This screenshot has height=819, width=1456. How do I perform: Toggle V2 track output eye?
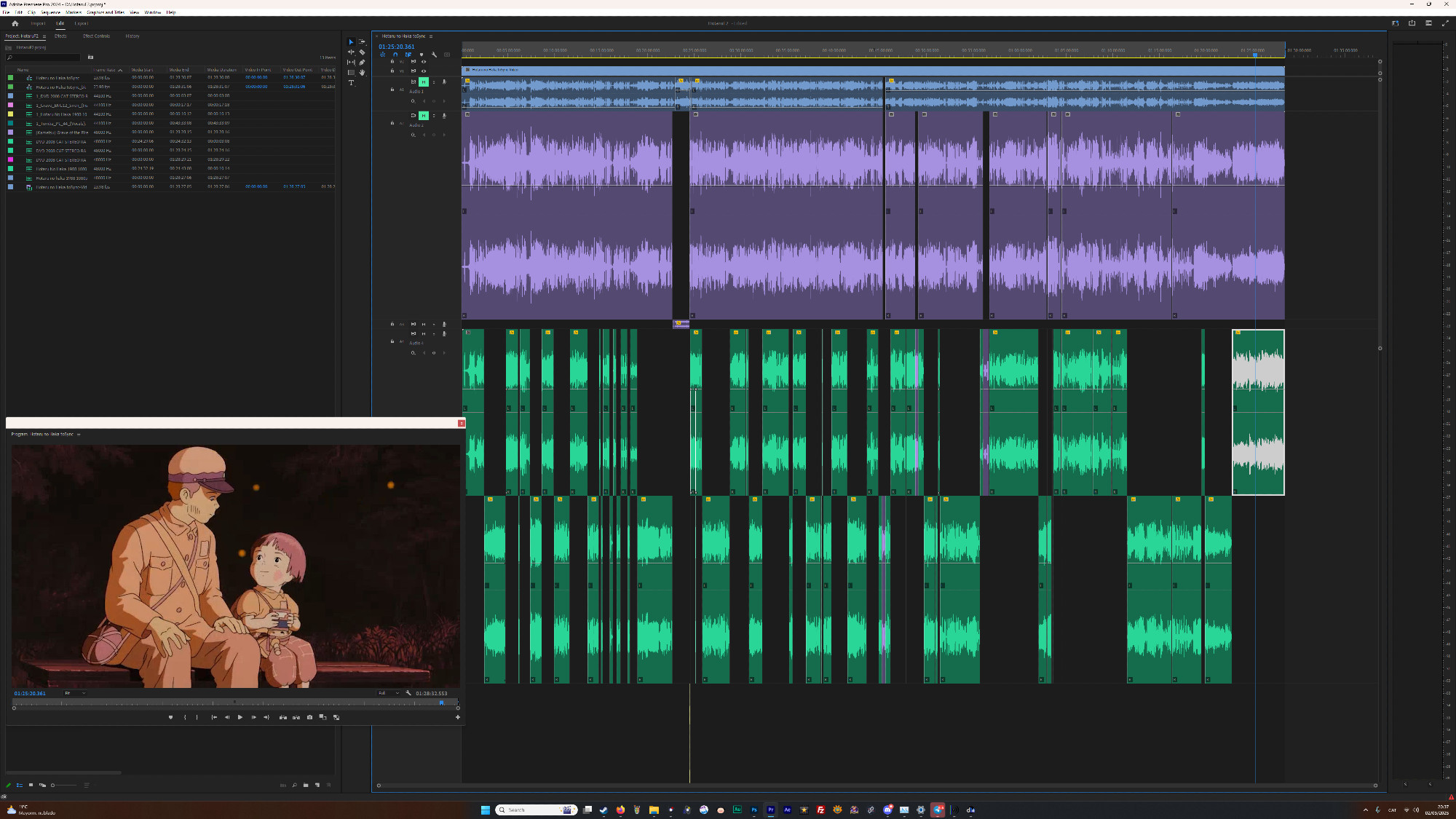tap(424, 61)
